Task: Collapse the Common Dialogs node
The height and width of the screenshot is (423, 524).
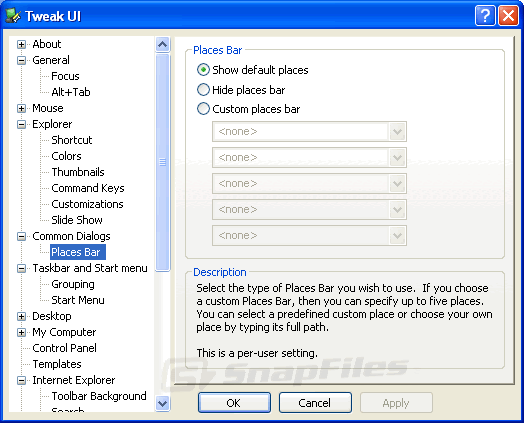Action: [x=21, y=236]
